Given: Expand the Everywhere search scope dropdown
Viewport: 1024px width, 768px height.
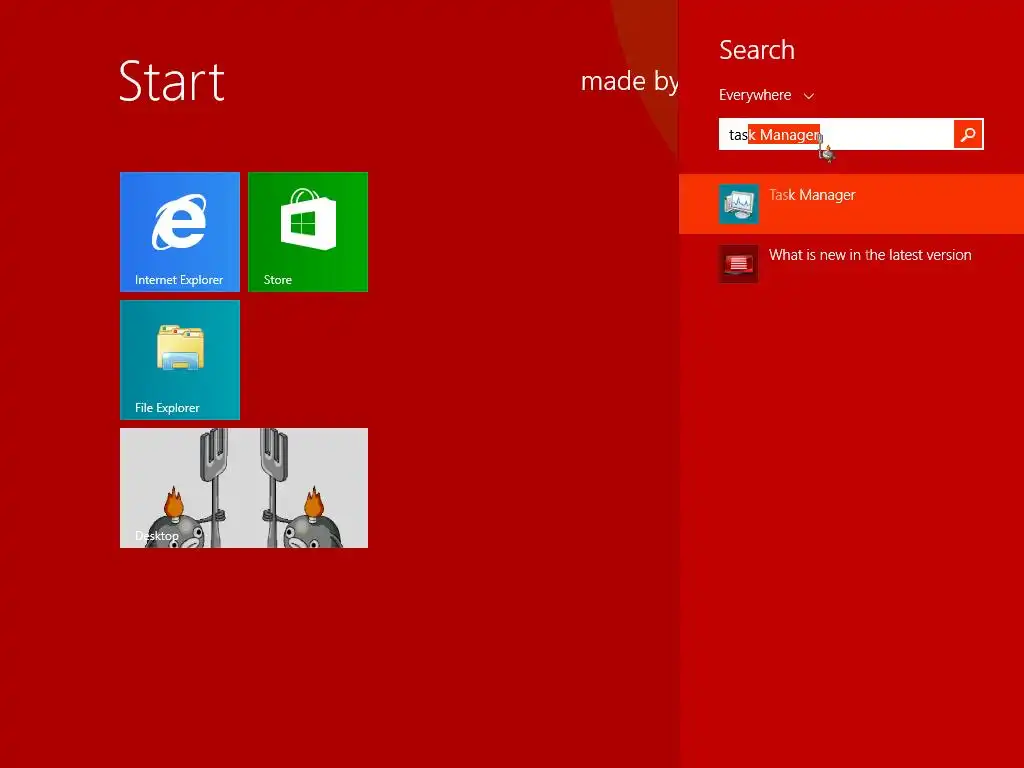Looking at the screenshot, I should click(x=766, y=95).
